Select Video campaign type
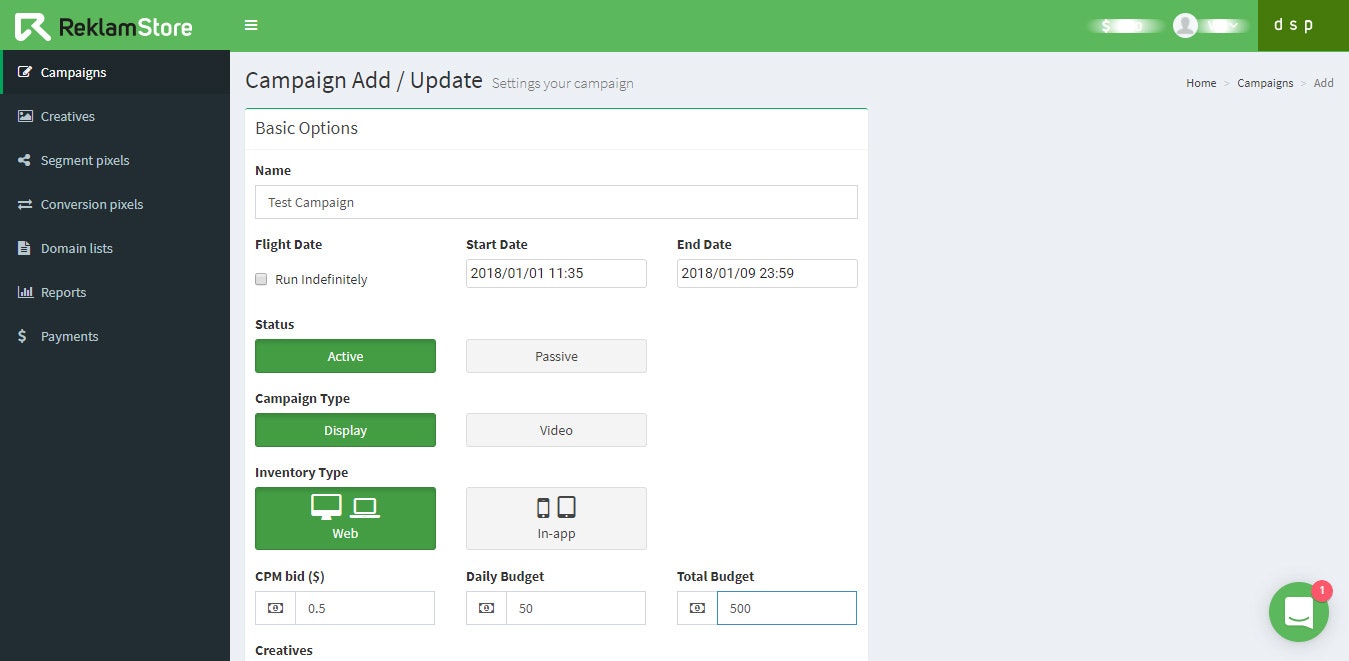Image resolution: width=1349 pixels, height=661 pixels. click(556, 430)
